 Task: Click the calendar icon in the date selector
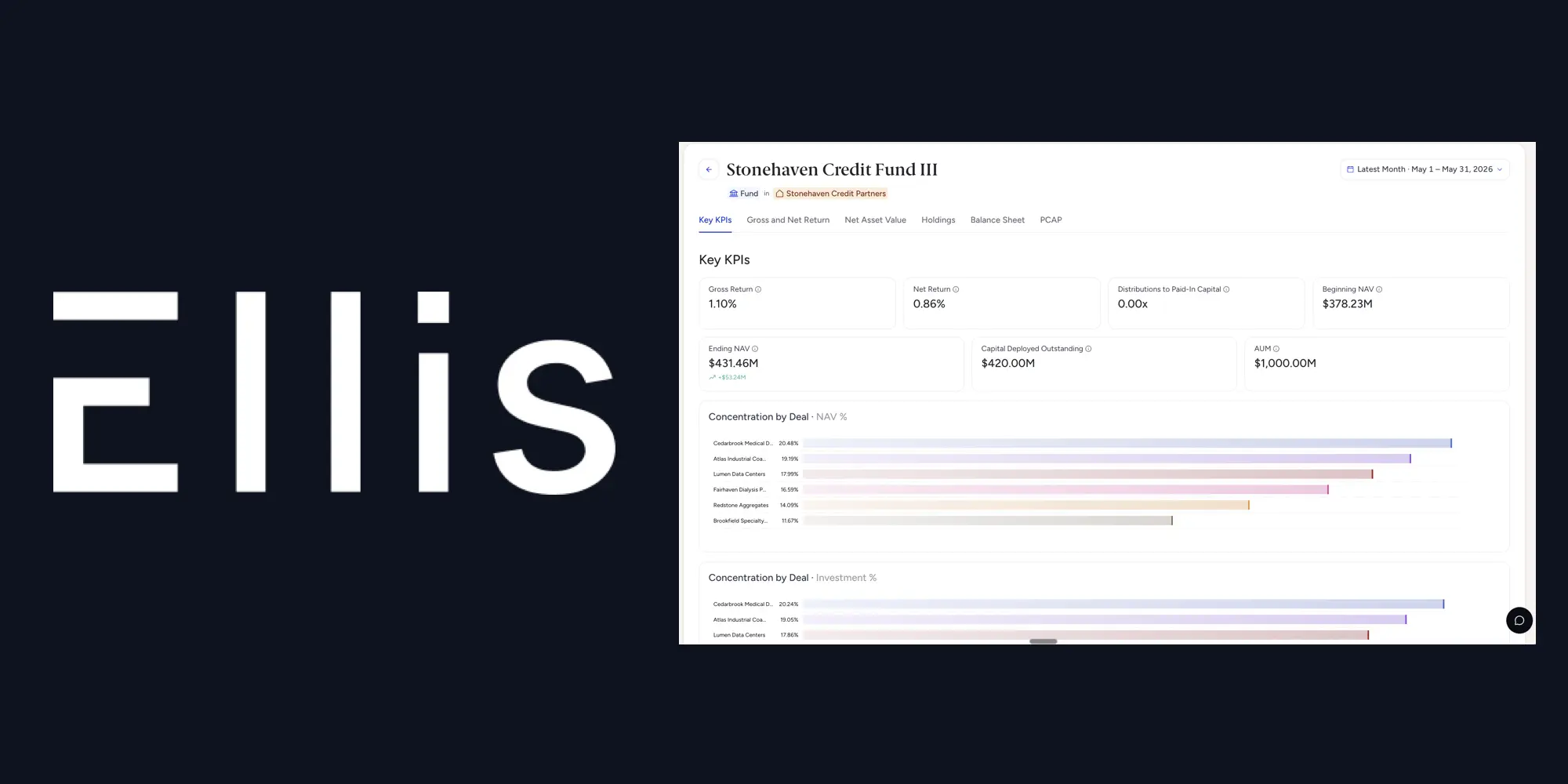[1350, 169]
